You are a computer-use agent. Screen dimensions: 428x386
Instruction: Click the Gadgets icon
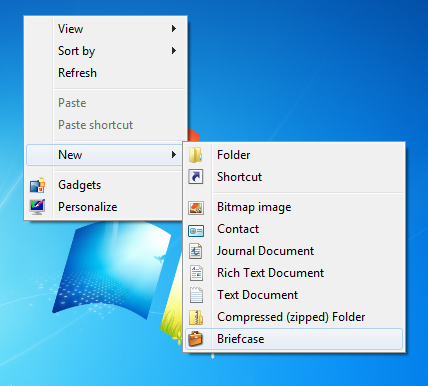click(37, 185)
